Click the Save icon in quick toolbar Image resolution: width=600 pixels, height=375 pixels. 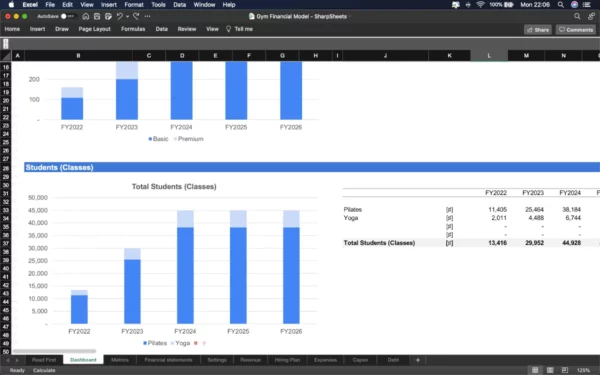pos(97,16)
